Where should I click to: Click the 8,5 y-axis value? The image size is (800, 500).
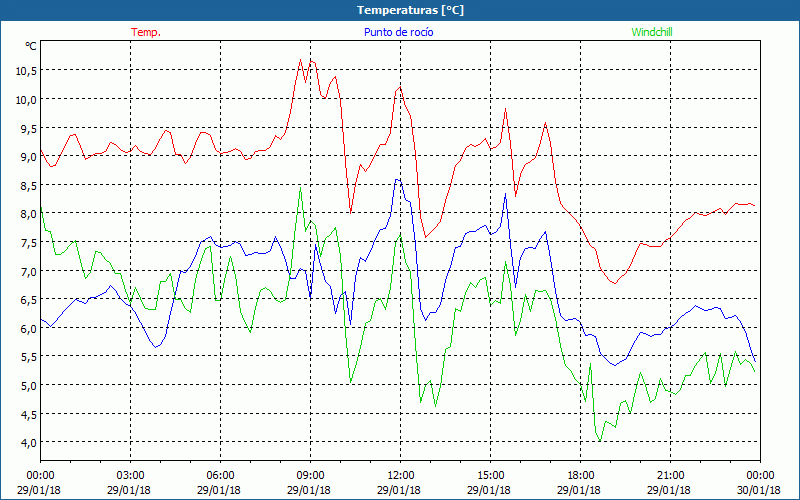(29, 185)
